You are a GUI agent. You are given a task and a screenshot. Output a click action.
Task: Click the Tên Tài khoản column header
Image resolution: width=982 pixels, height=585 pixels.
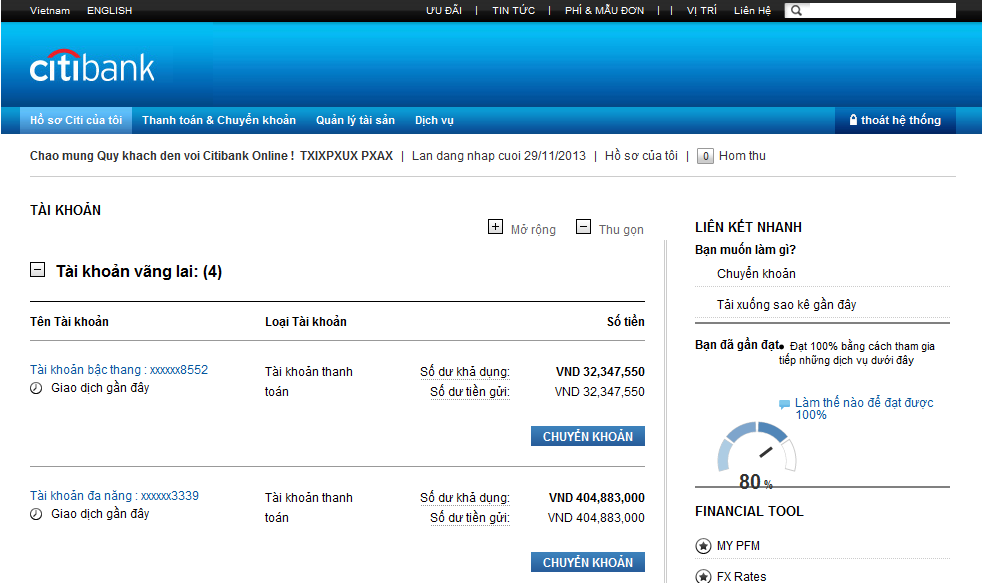[x=70, y=322]
